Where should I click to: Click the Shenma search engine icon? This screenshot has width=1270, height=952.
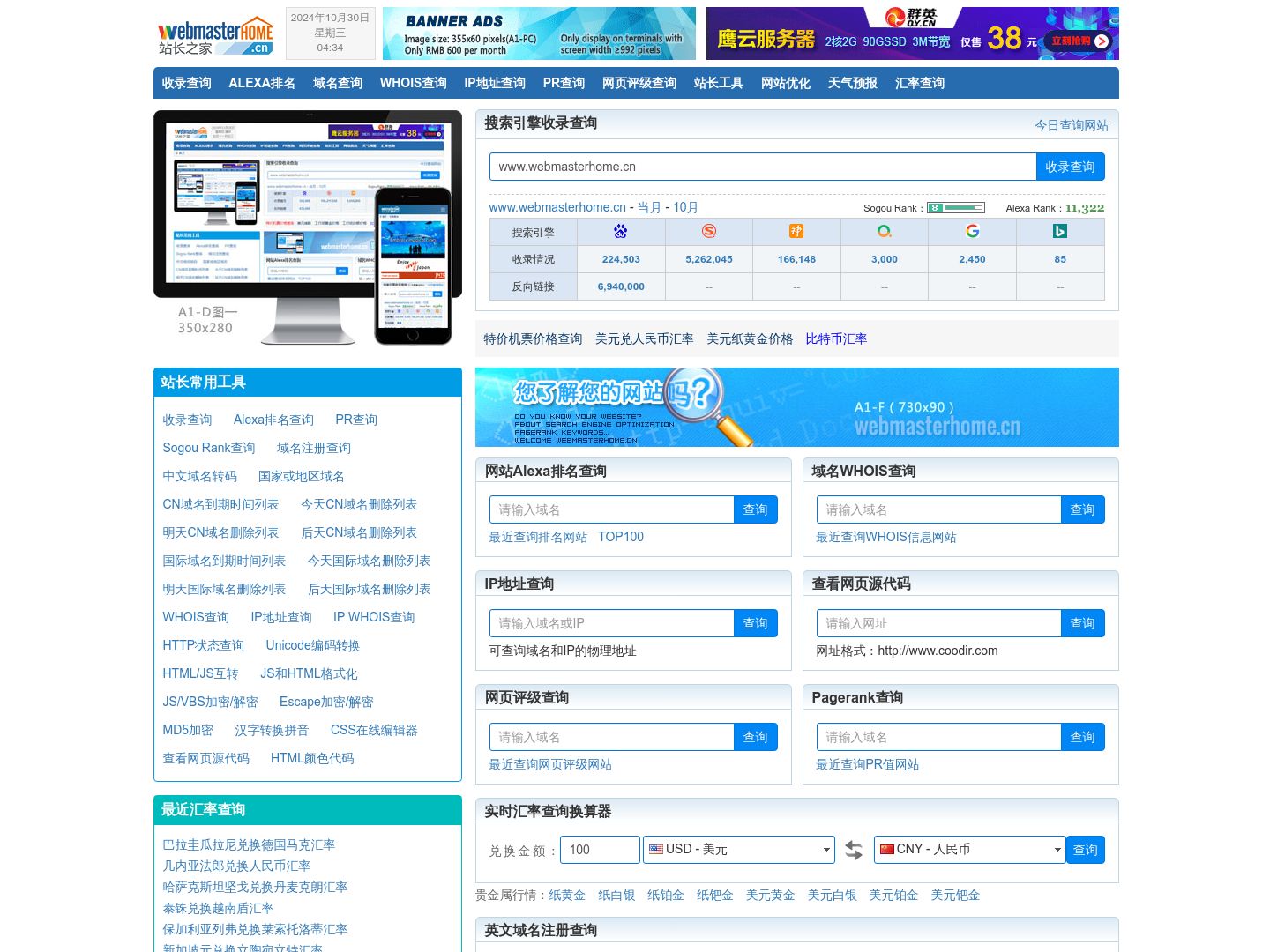coord(796,231)
